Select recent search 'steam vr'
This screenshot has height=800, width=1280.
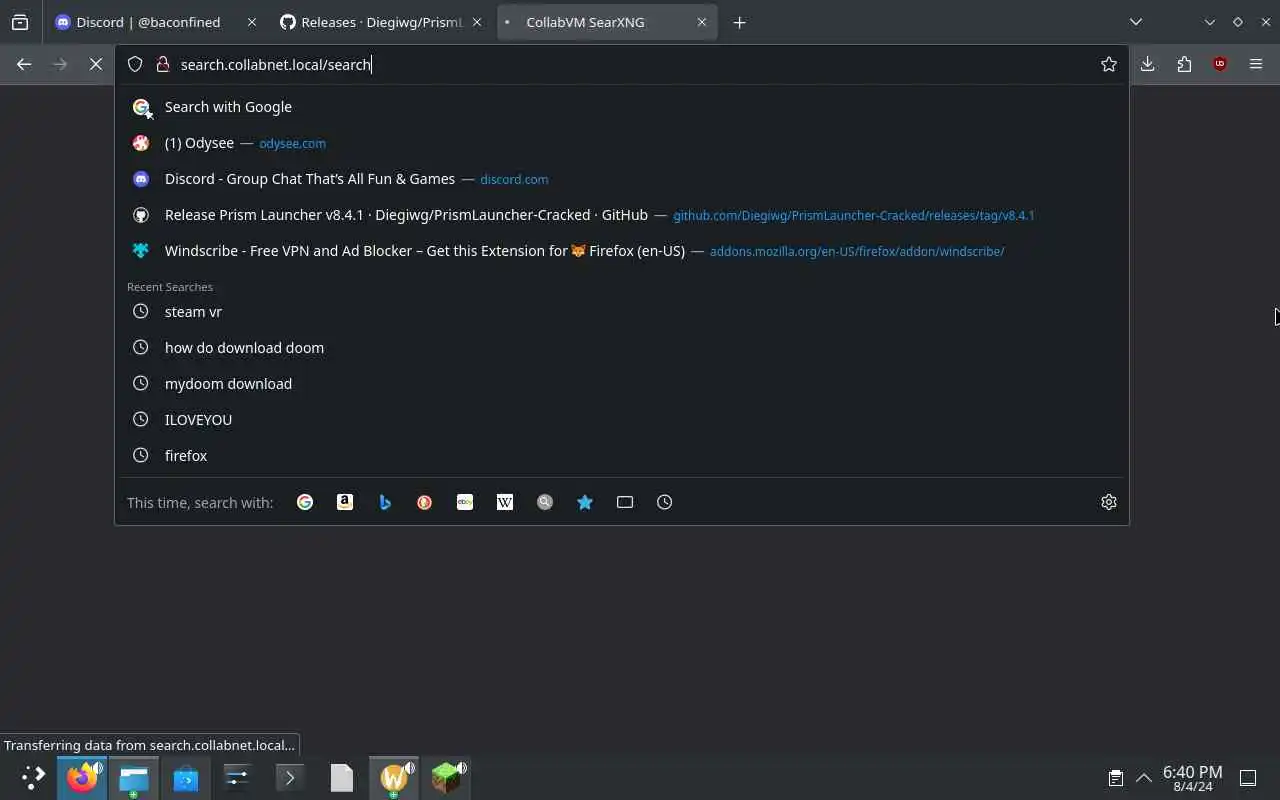pos(622,312)
